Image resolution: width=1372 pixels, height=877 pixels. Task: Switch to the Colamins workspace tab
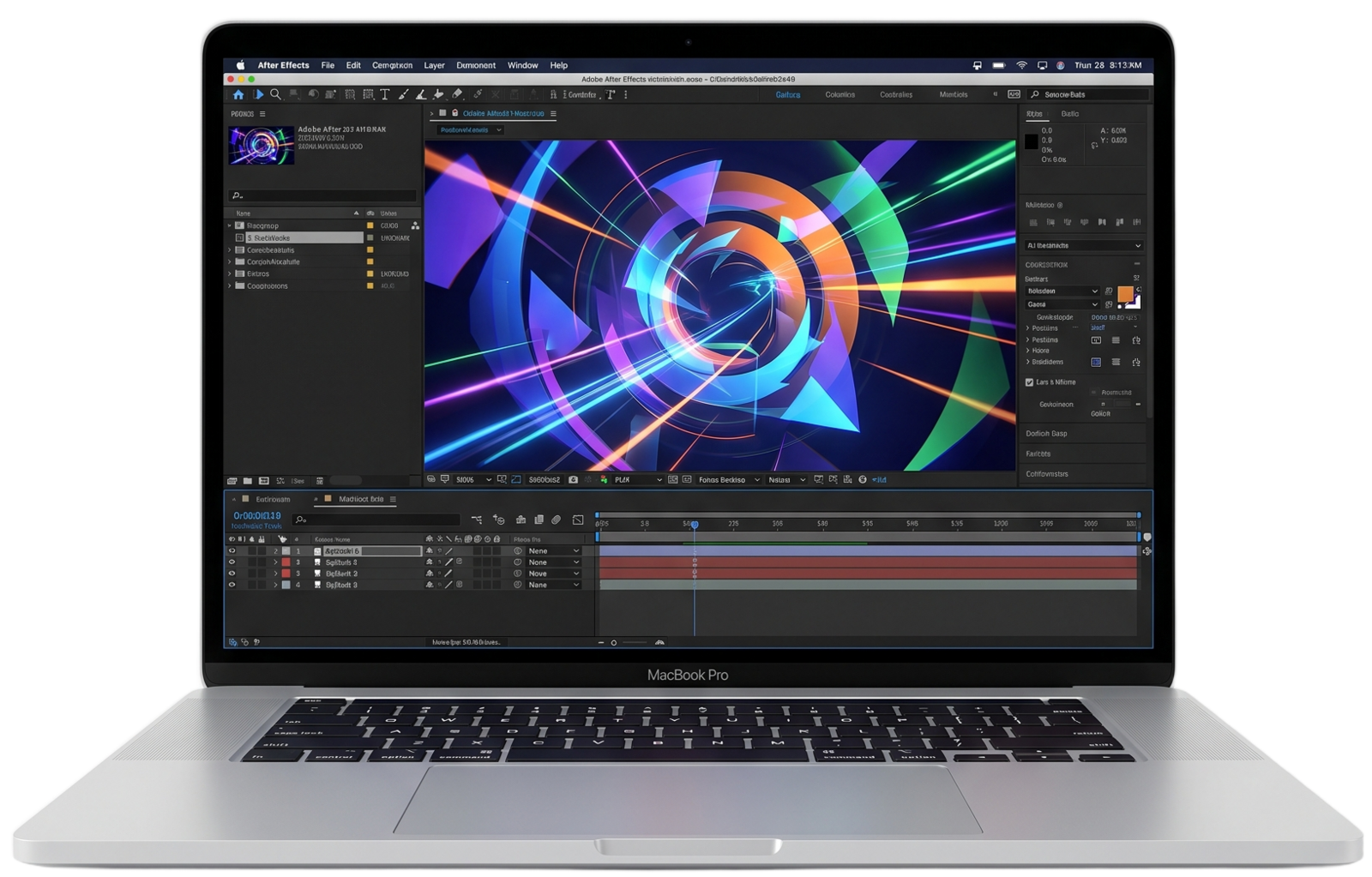[839, 95]
